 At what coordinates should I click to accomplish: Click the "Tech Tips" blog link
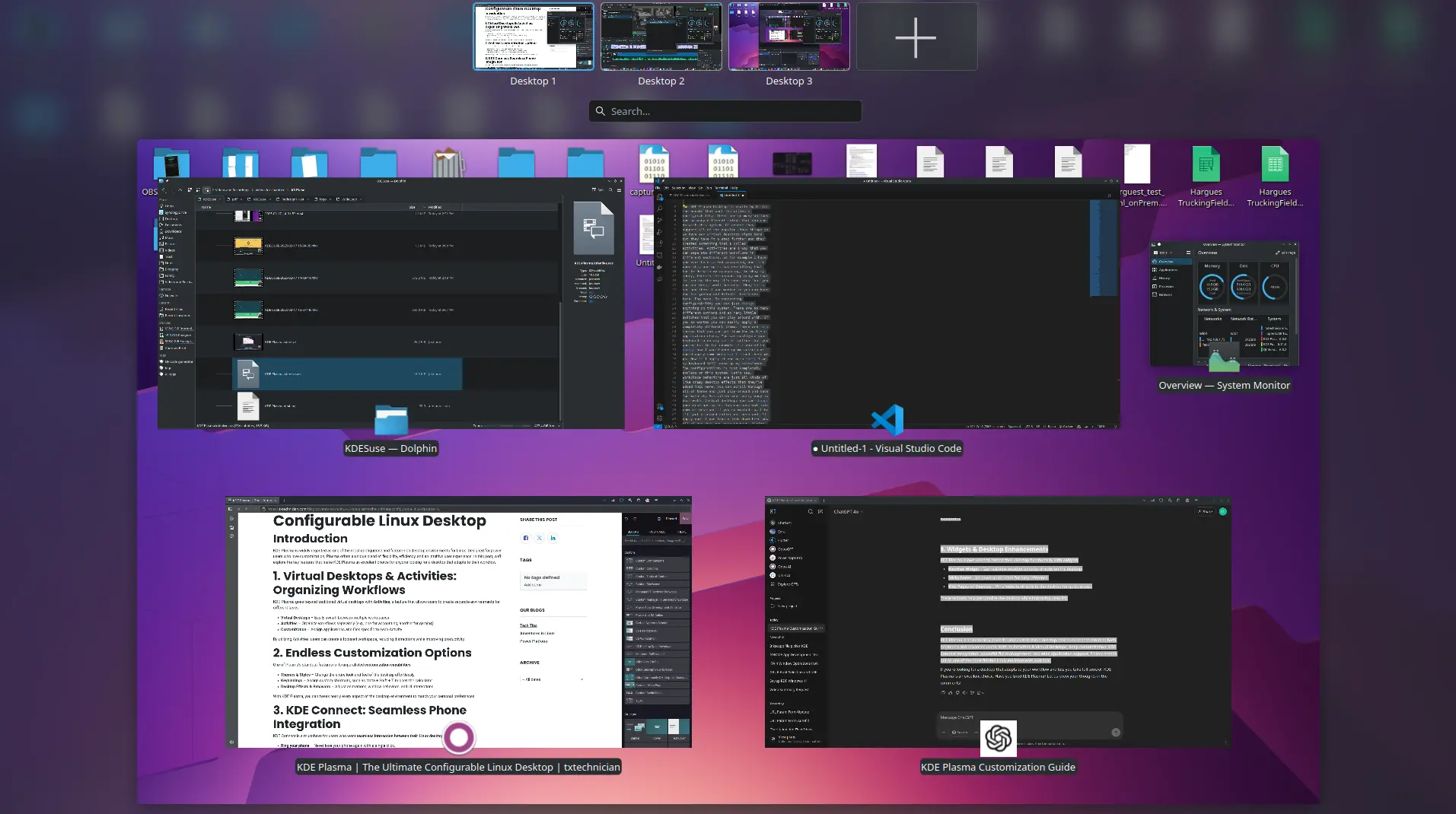(529, 625)
